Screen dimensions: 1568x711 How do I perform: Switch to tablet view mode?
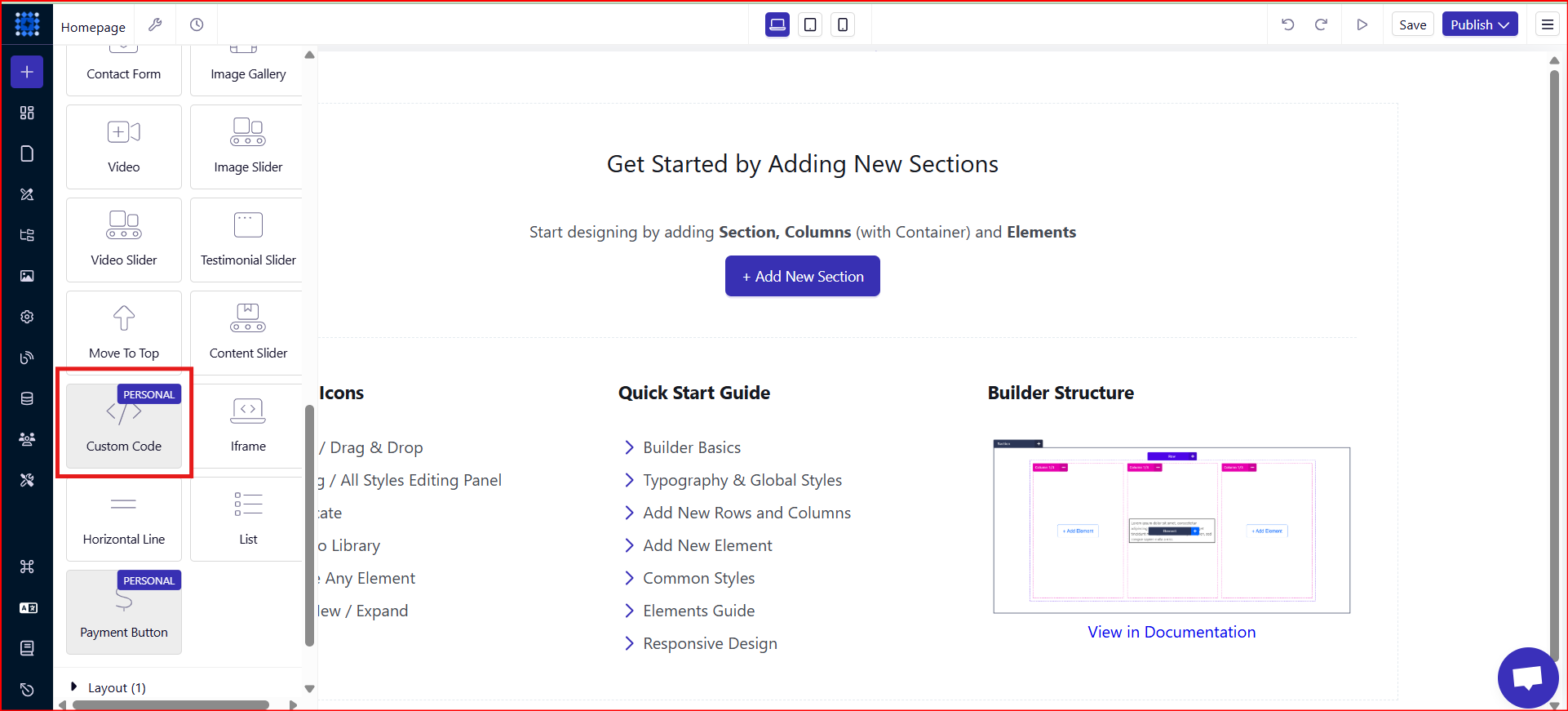[x=810, y=24]
